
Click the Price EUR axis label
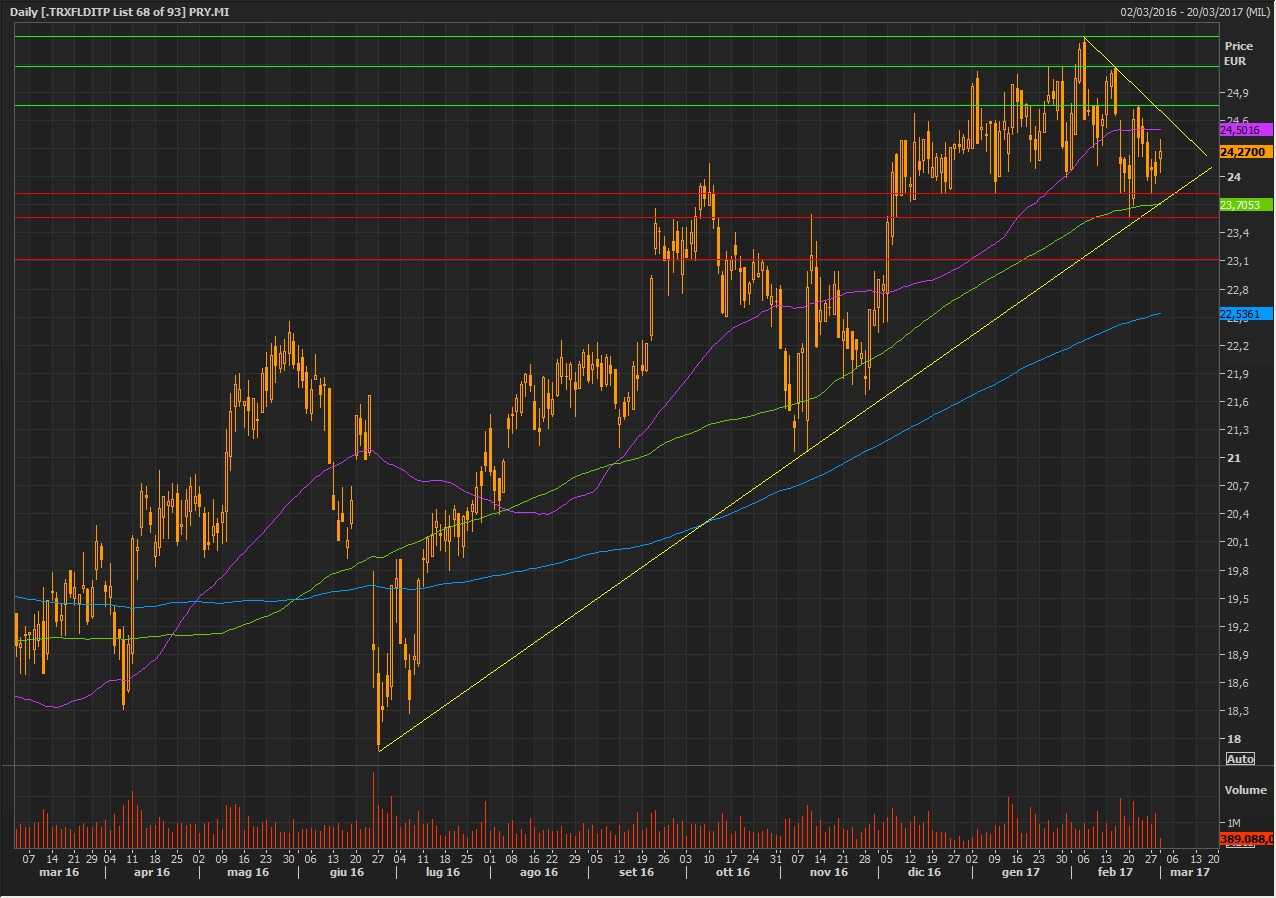click(x=1237, y=54)
